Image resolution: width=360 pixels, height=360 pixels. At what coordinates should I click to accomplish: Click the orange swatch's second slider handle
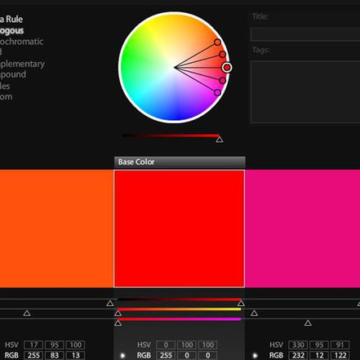point(27,313)
